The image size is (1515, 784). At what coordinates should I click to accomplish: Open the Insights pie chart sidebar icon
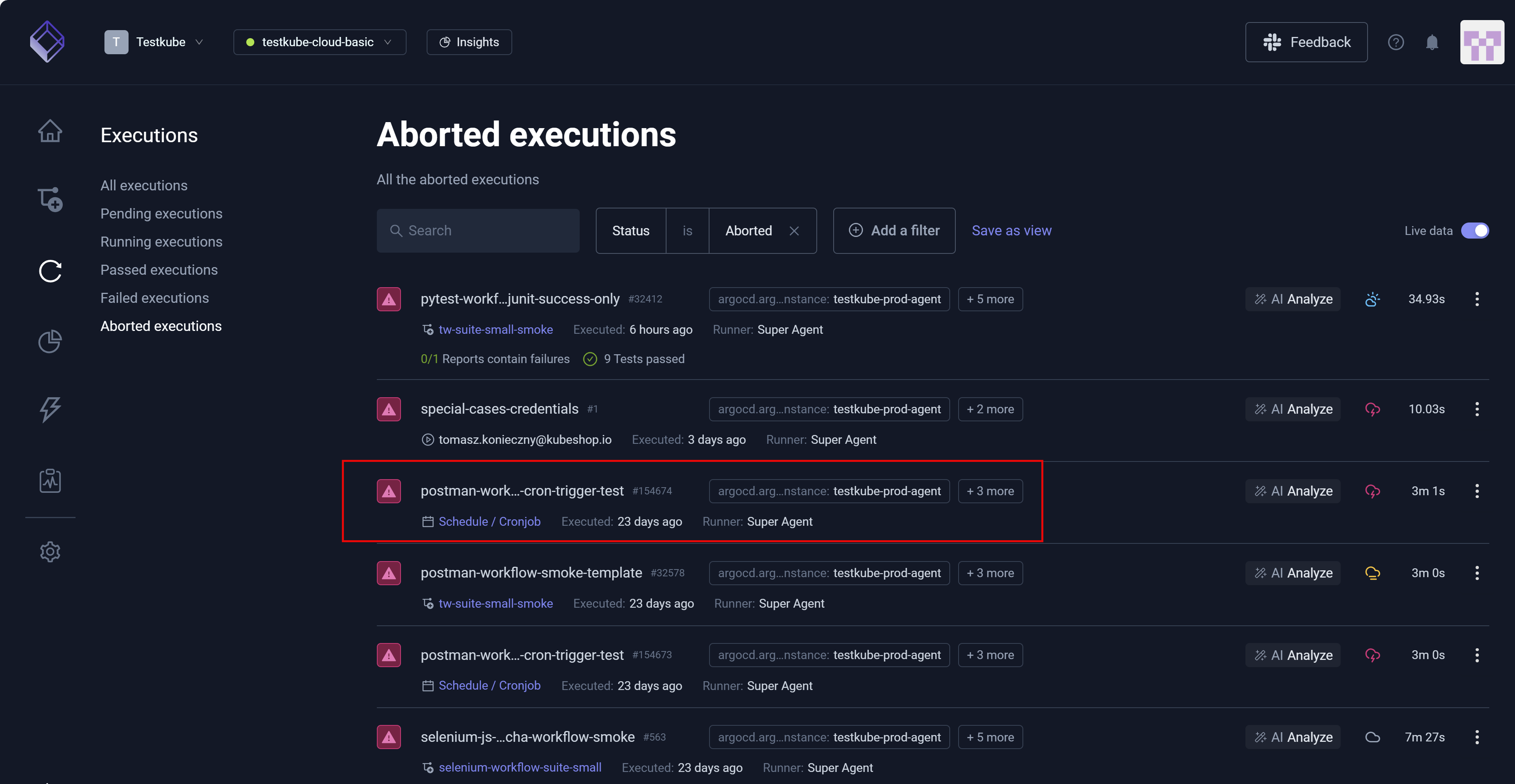(50, 341)
